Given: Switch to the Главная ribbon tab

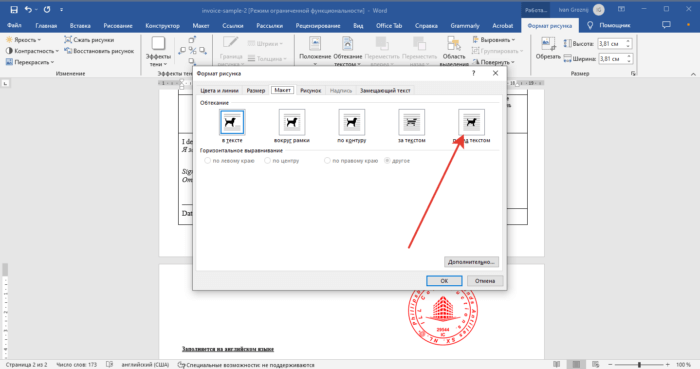Looking at the screenshot, I should [x=46, y=25].
